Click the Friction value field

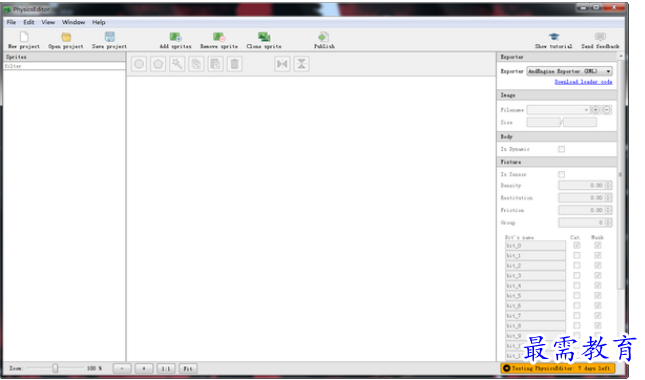(x=581, y=210)
